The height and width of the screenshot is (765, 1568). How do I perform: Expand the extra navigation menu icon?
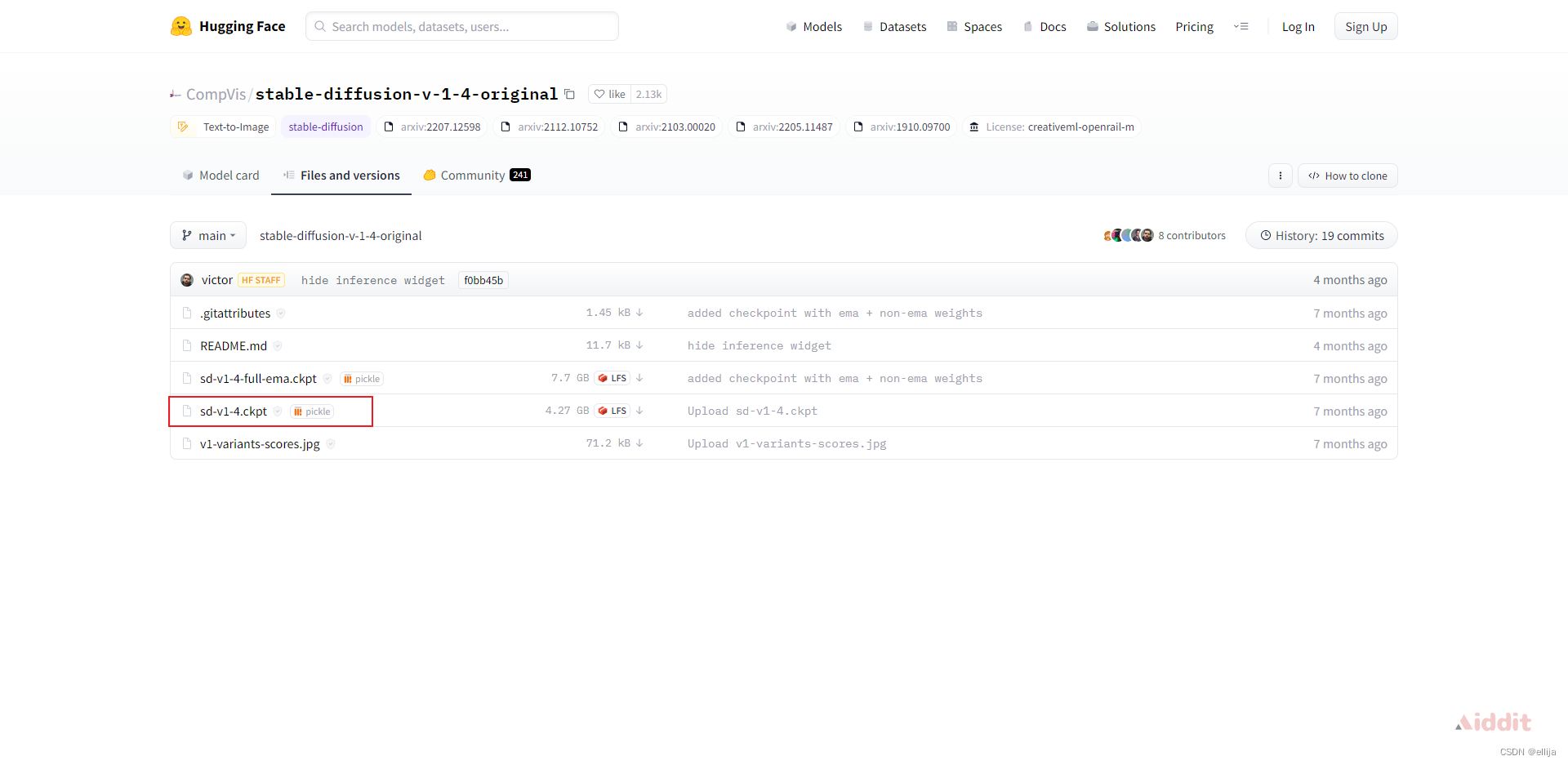[x=1241, y=26]
